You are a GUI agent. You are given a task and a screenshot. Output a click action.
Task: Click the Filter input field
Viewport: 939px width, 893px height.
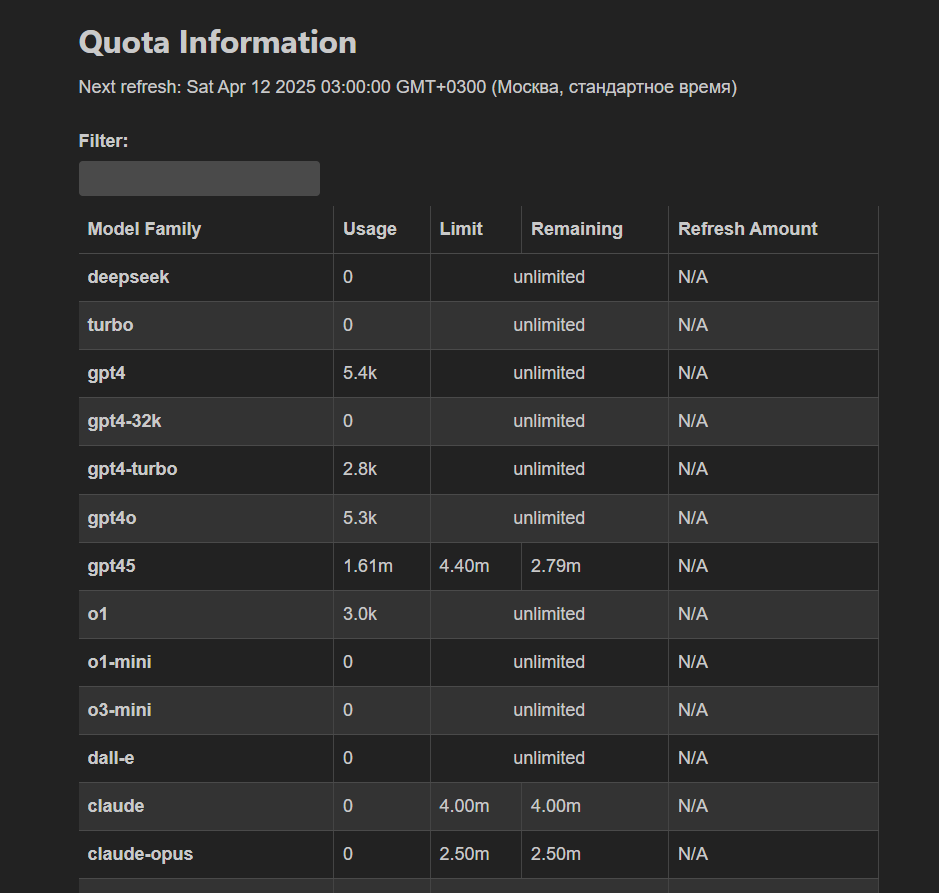click(199, 178)
